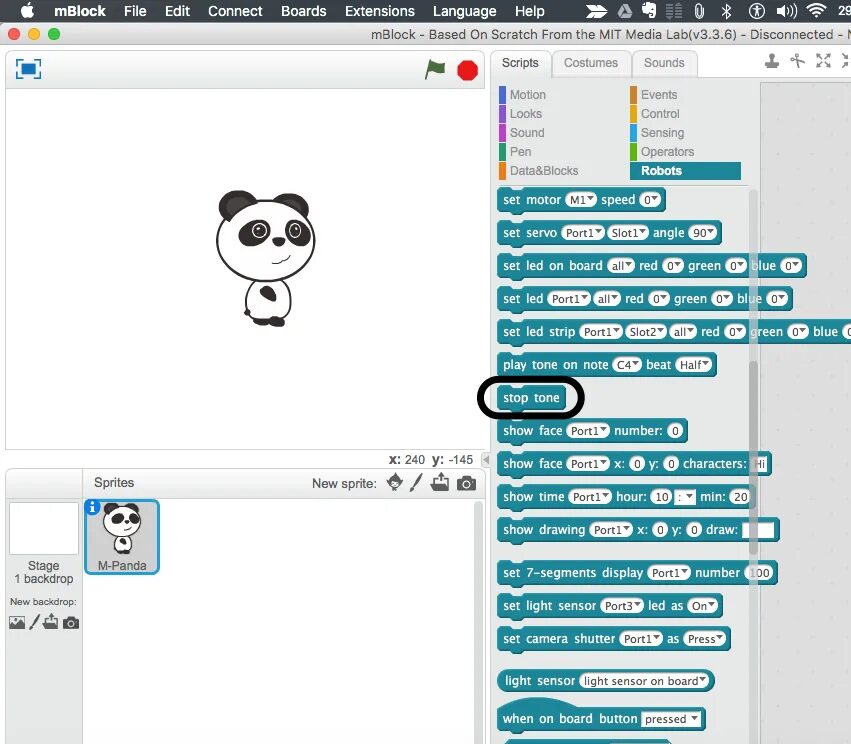Paint new backdrop brush icon
This screenshot has height=744, width=851.
[34, 622]
